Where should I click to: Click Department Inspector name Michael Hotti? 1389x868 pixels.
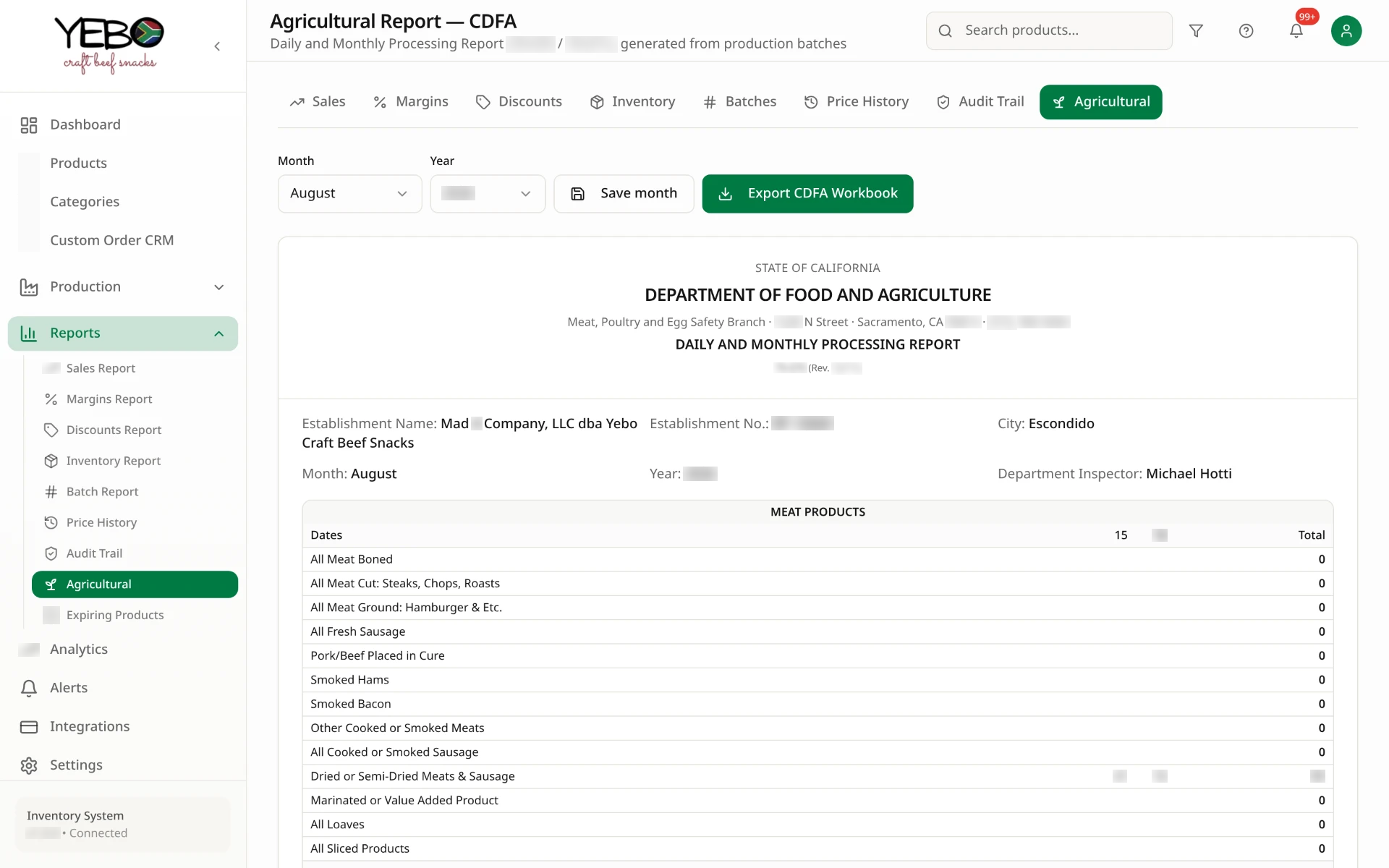click(1189, 474)
